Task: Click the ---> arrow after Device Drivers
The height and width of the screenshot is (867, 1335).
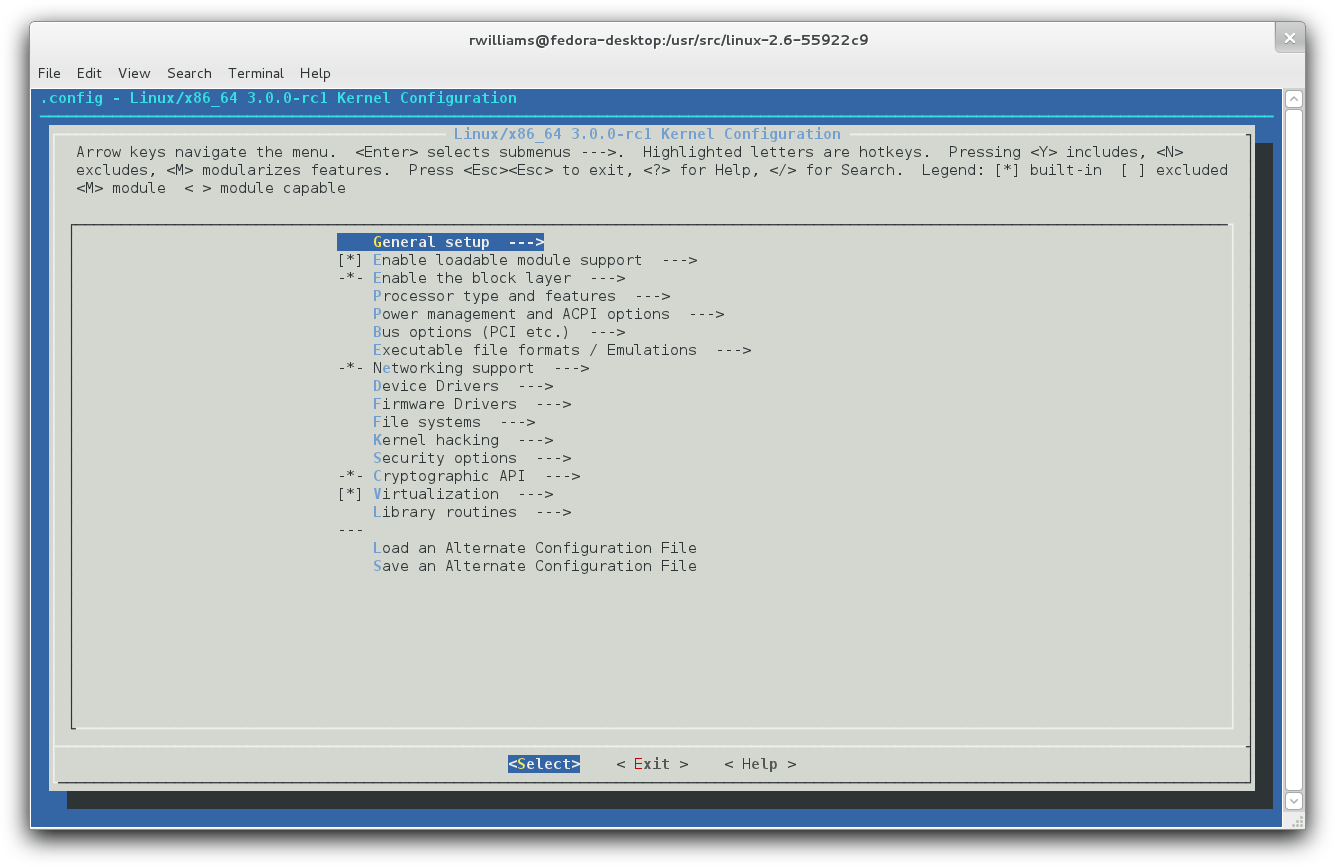Action: 535,386
